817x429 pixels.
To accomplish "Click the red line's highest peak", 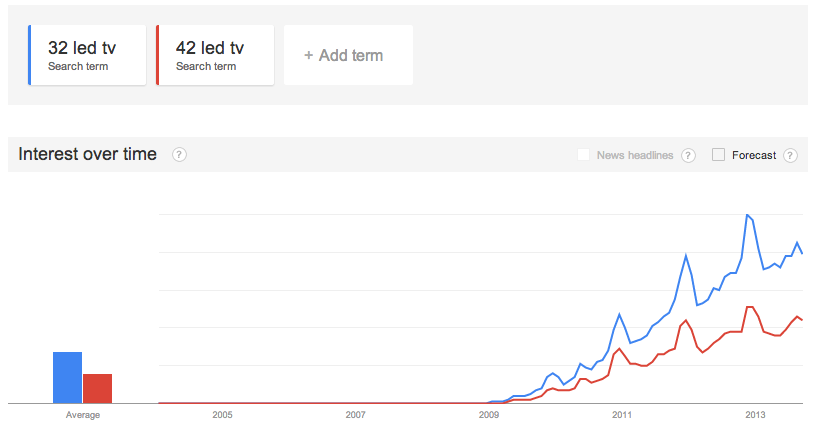I will coord(749,307).
